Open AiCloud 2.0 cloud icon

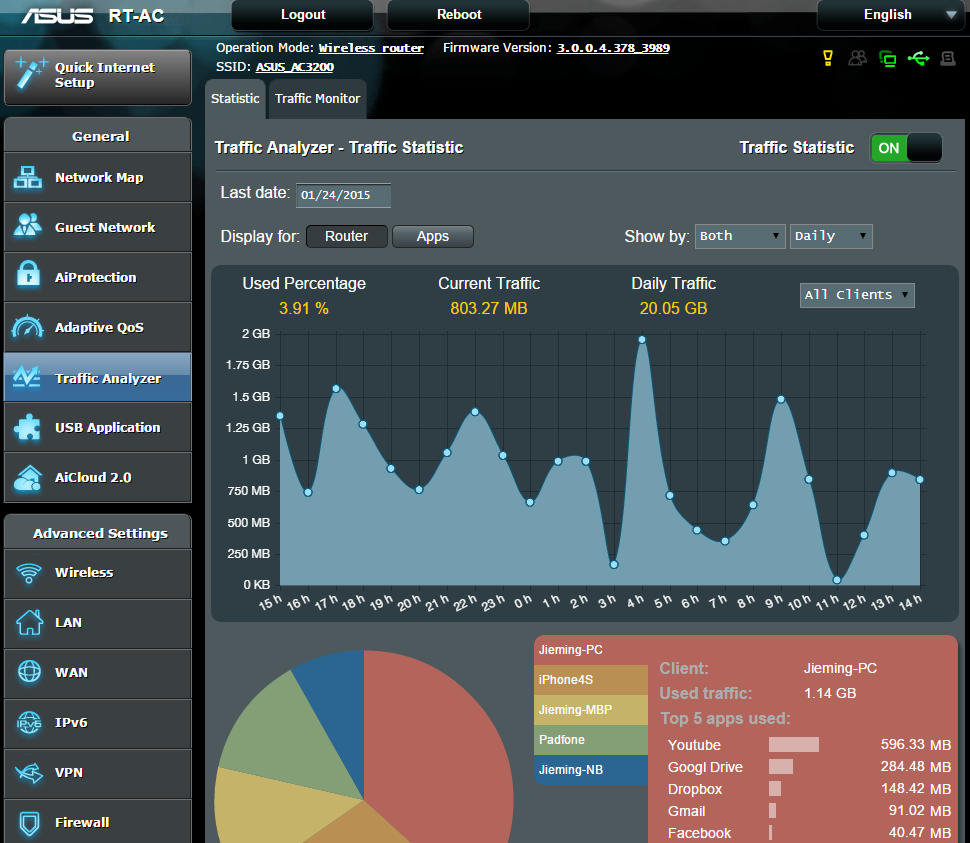pos(28,477)
